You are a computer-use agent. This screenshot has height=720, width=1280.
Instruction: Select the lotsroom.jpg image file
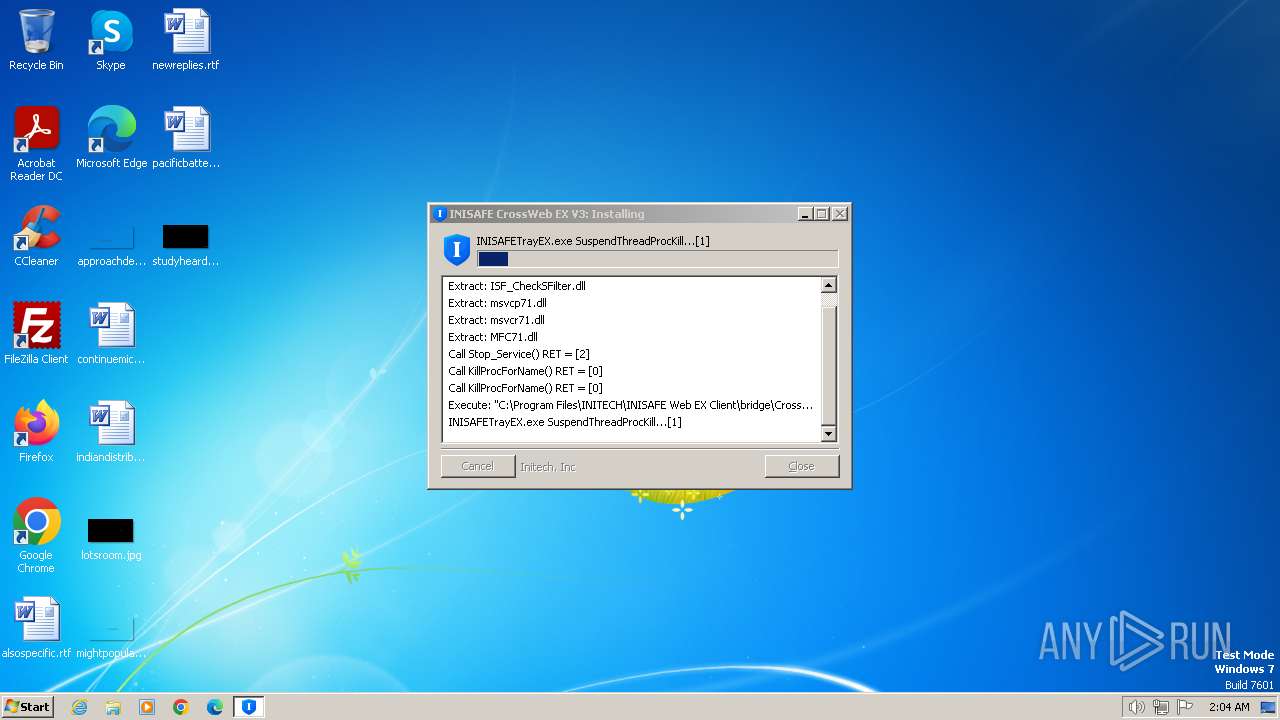(111, 538)
